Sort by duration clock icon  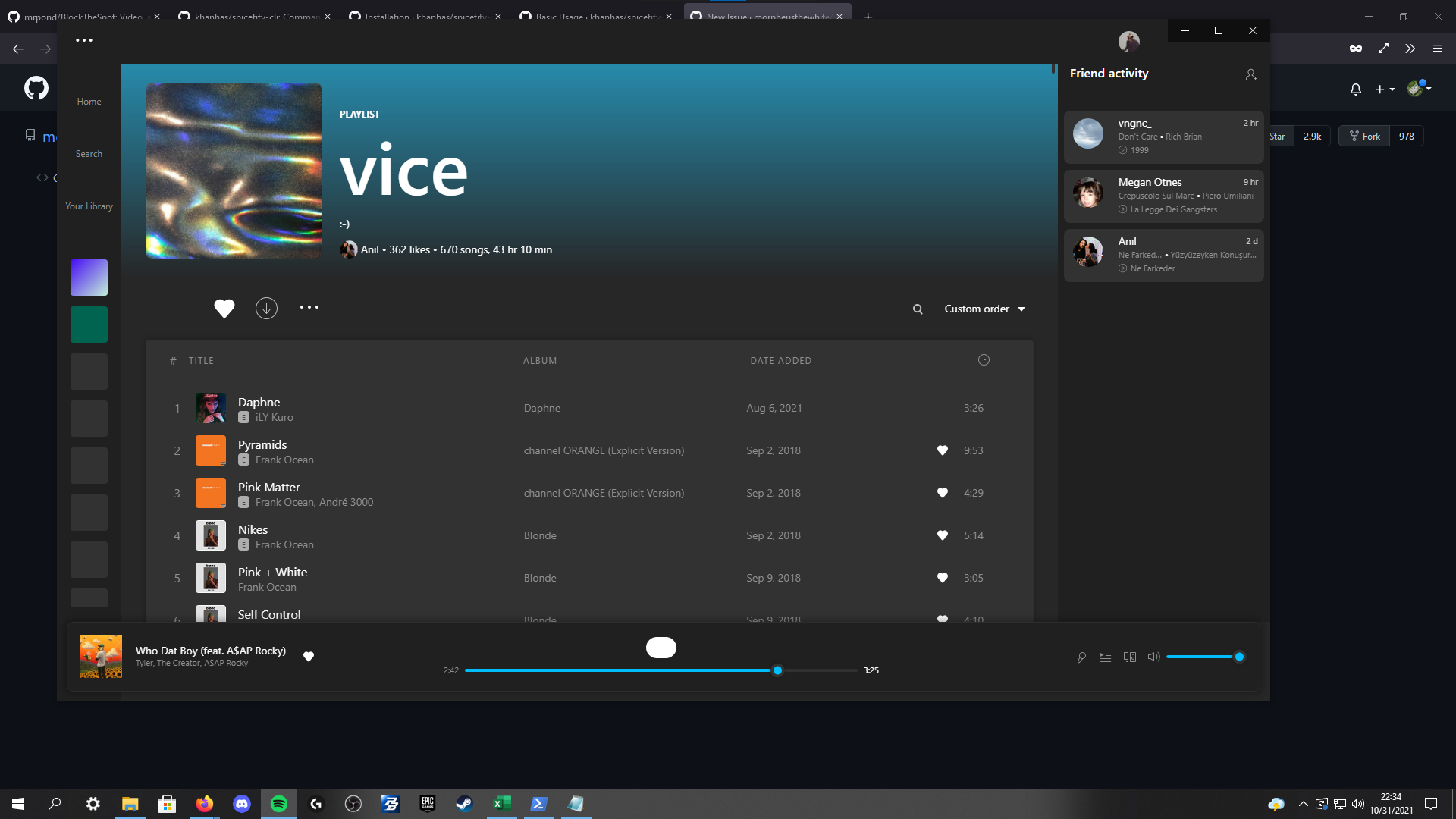click(x=984, y=360)
